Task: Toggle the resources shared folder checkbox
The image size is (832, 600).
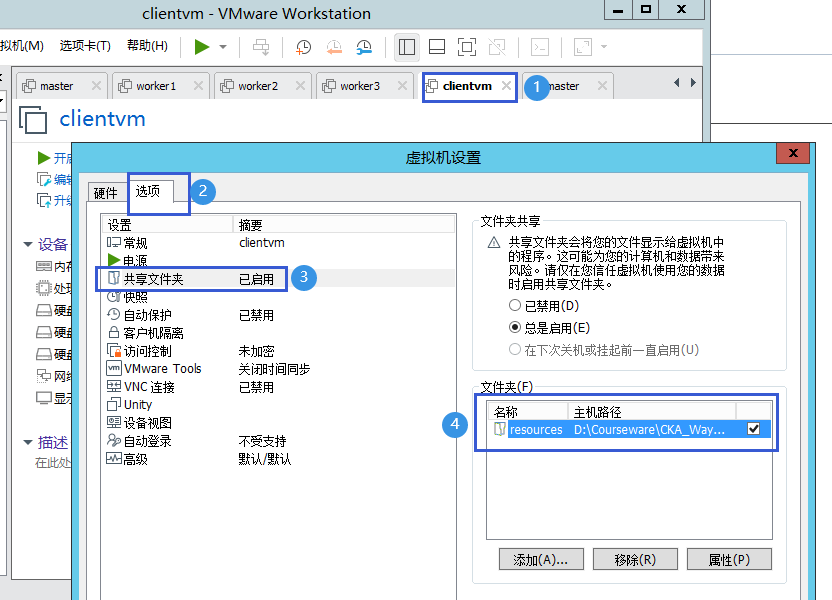Action: (x=753, y=429)
